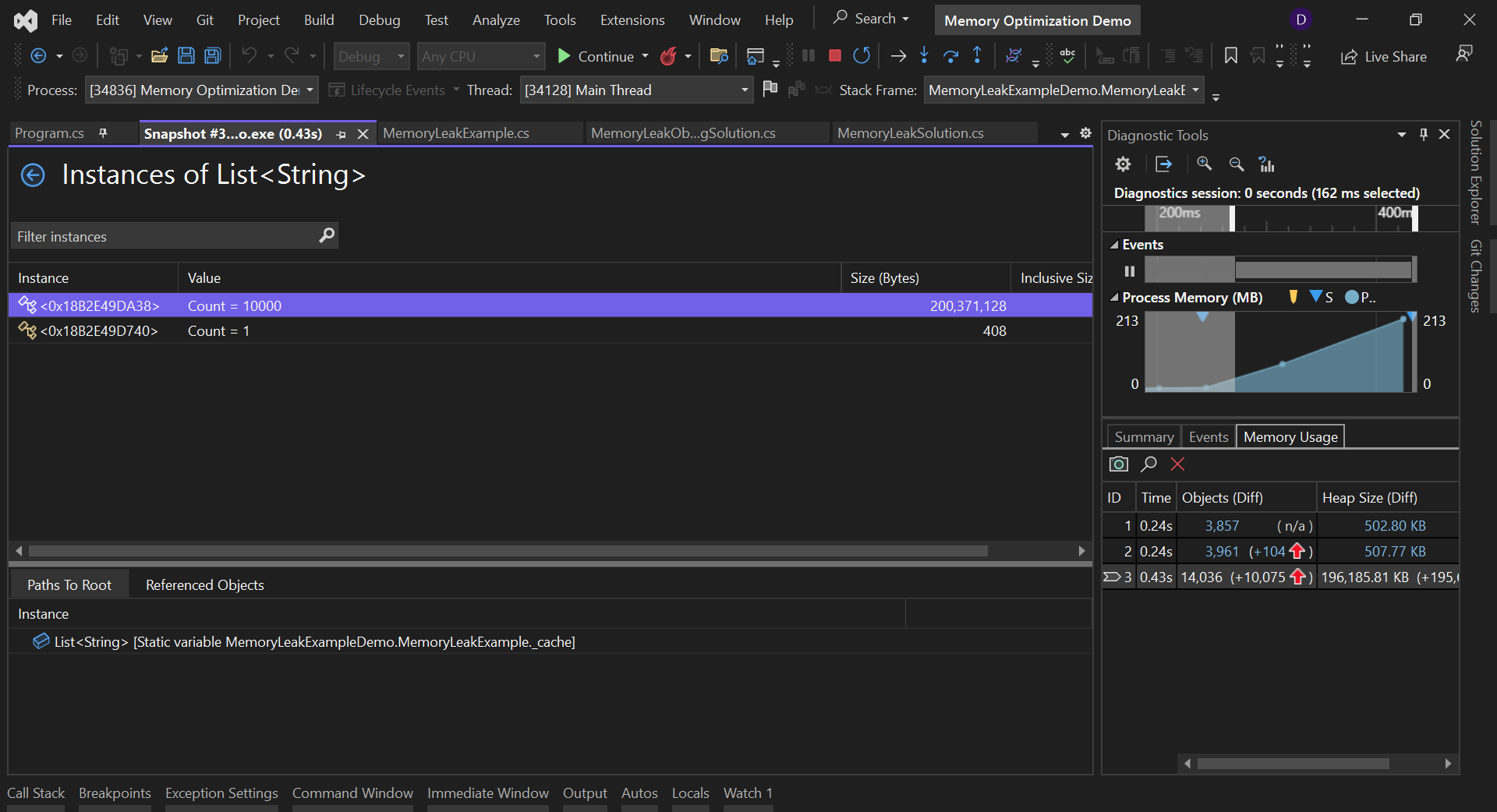Delete the snapshot using red X icon
Screen dimensions: 1497x812
pos(1177,464)
